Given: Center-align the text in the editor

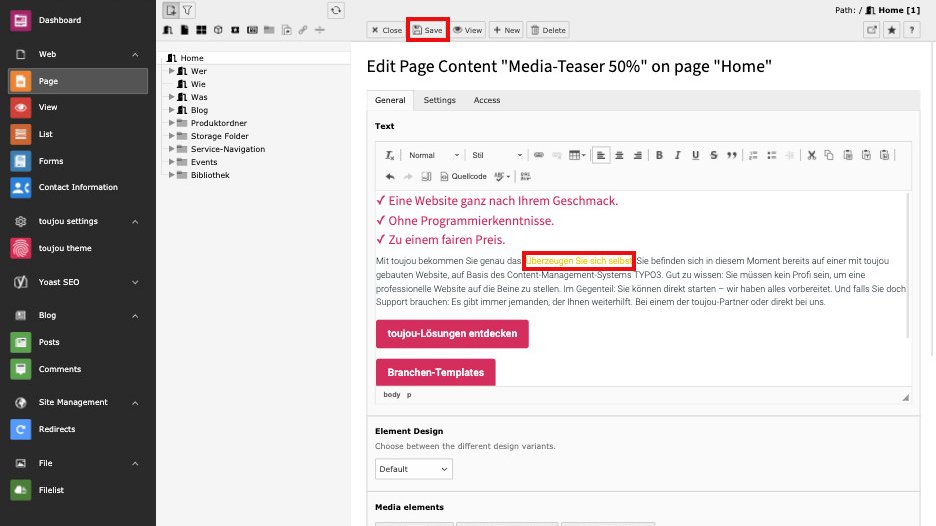Looking at the screenshot, I should coord(619,155).
